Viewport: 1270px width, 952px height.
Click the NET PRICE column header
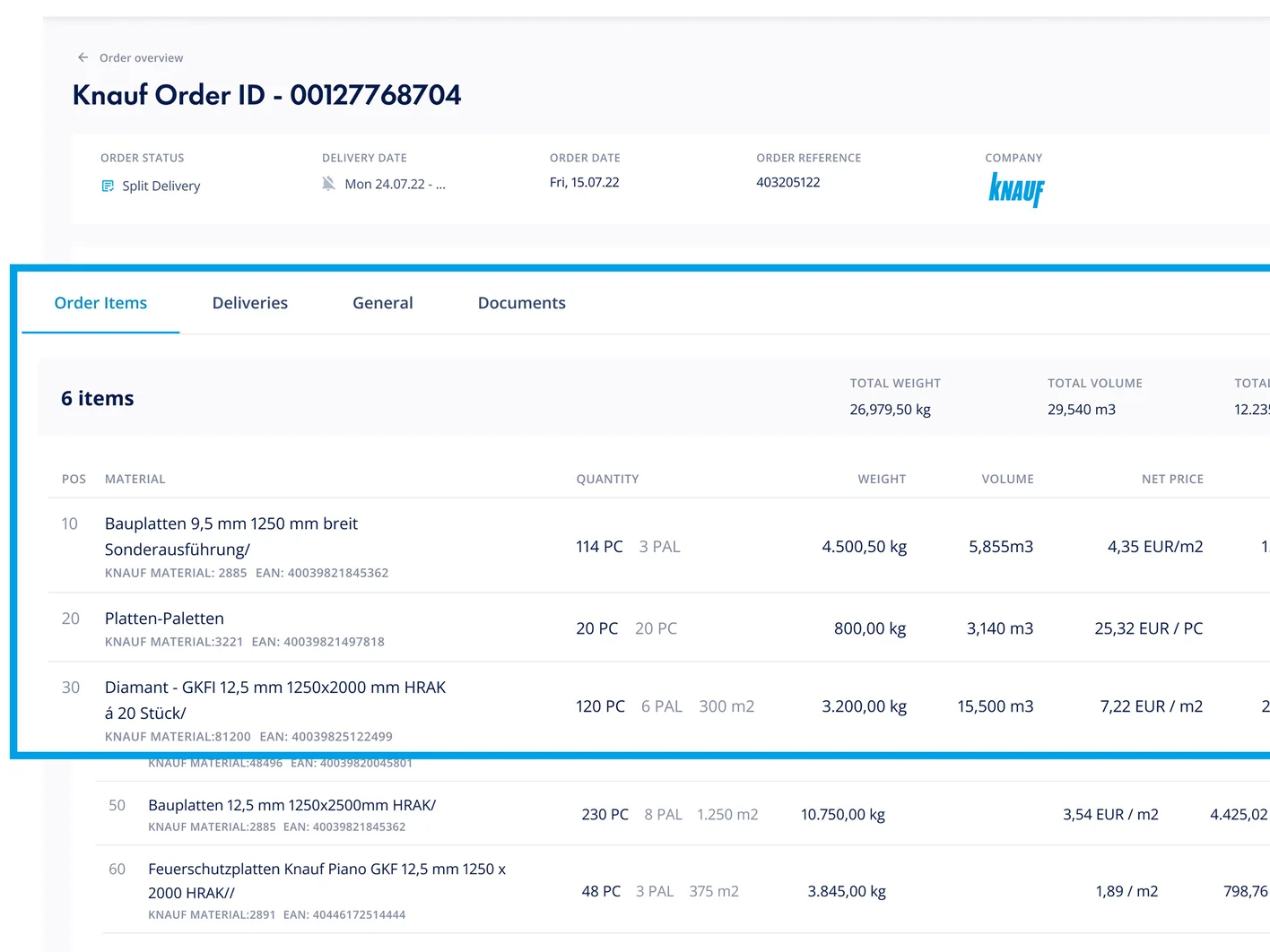coord(1173,479)
